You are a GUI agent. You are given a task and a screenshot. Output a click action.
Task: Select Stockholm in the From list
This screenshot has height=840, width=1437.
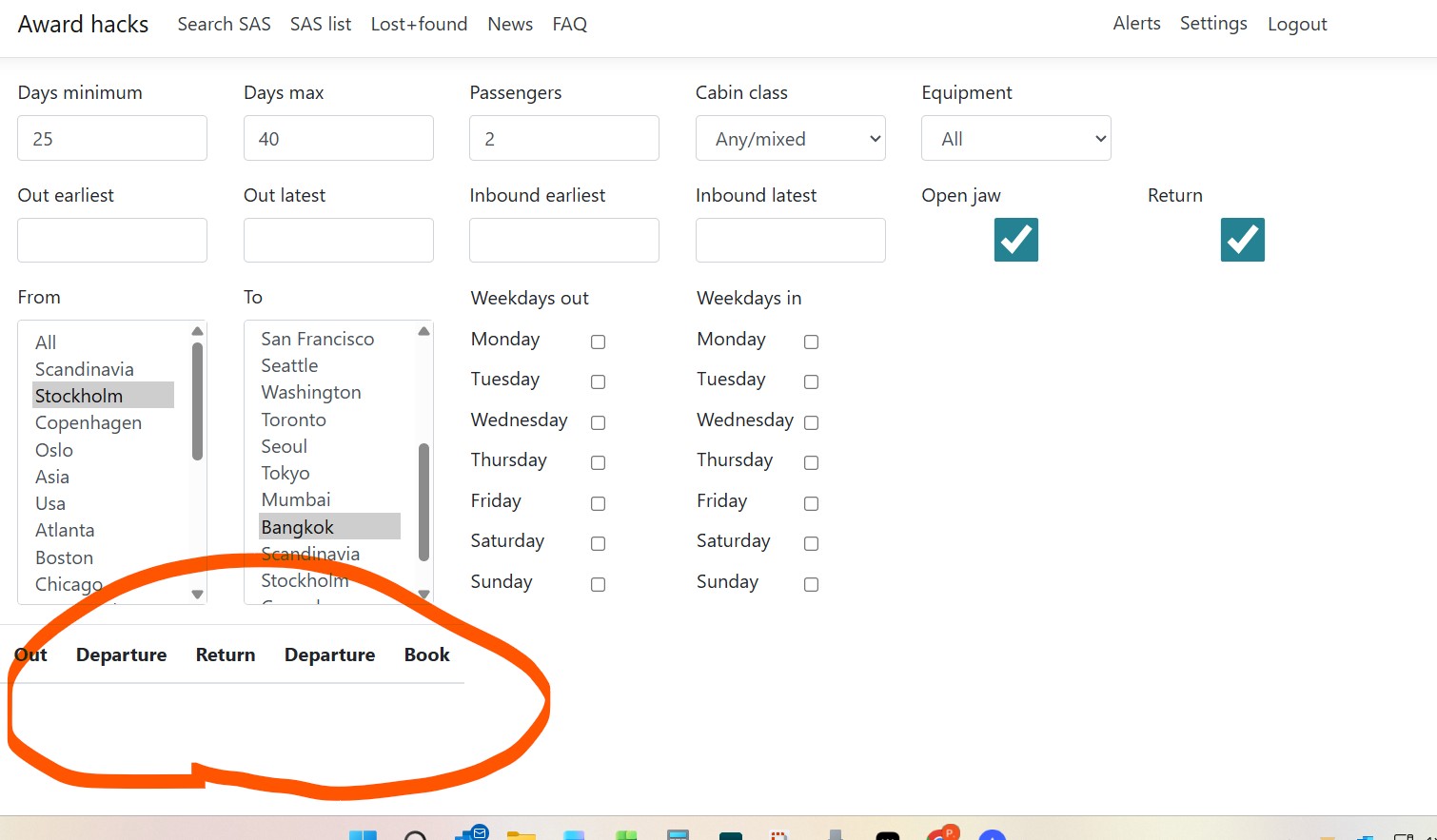pyautogui.click(x=103, y=396)
